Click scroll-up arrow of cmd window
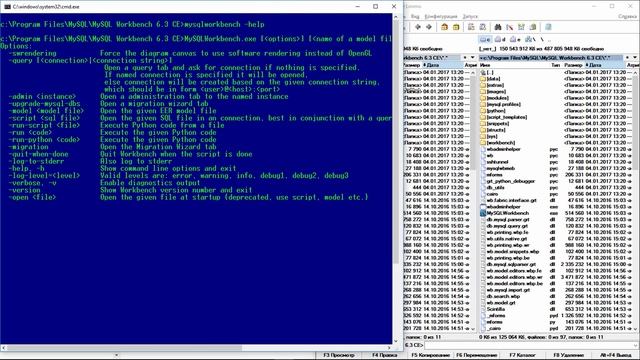This screenshot has width=640, height=360. pos(396,17)
